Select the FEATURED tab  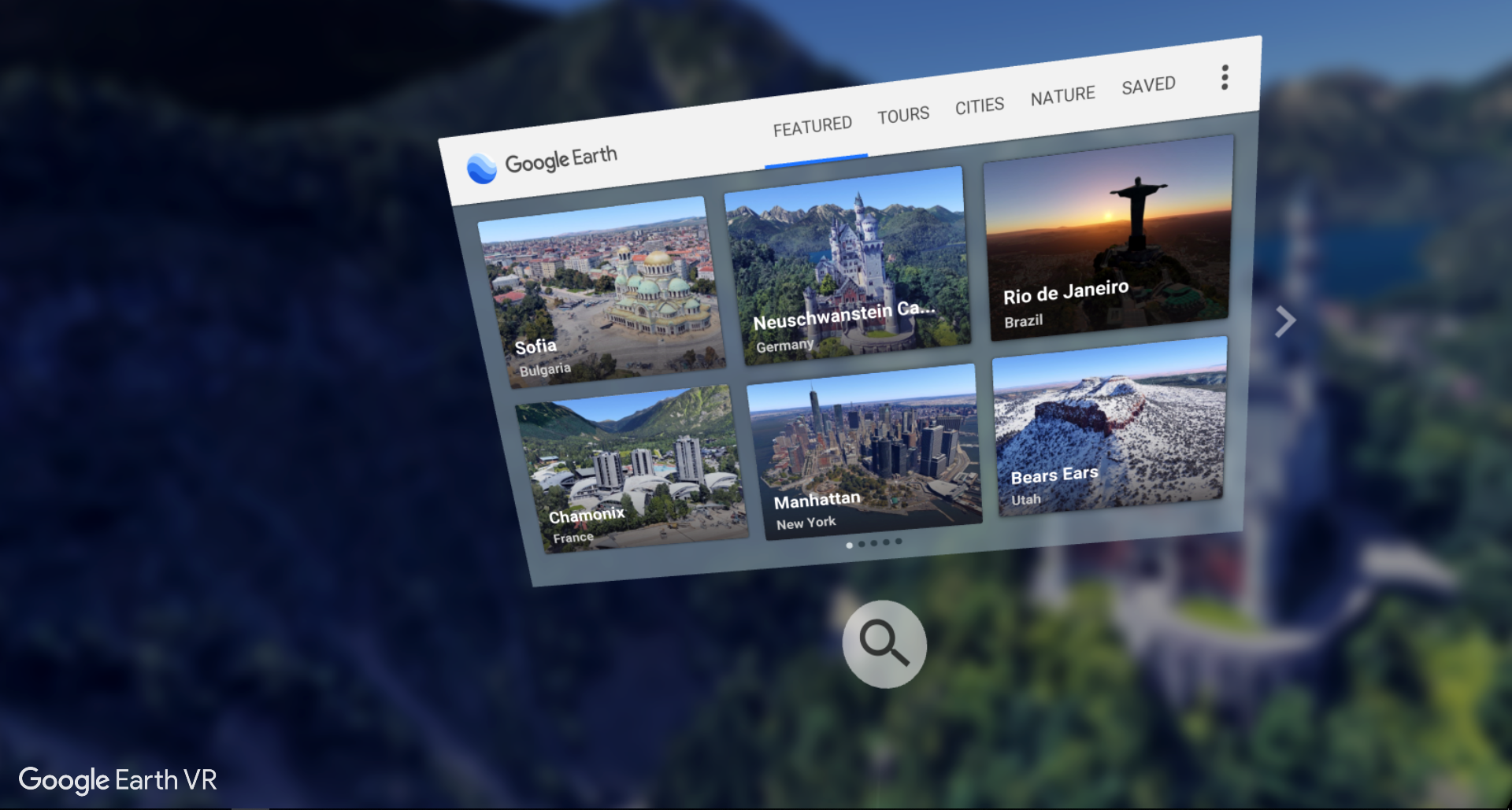pyautogui.click(x=812, y=124)
